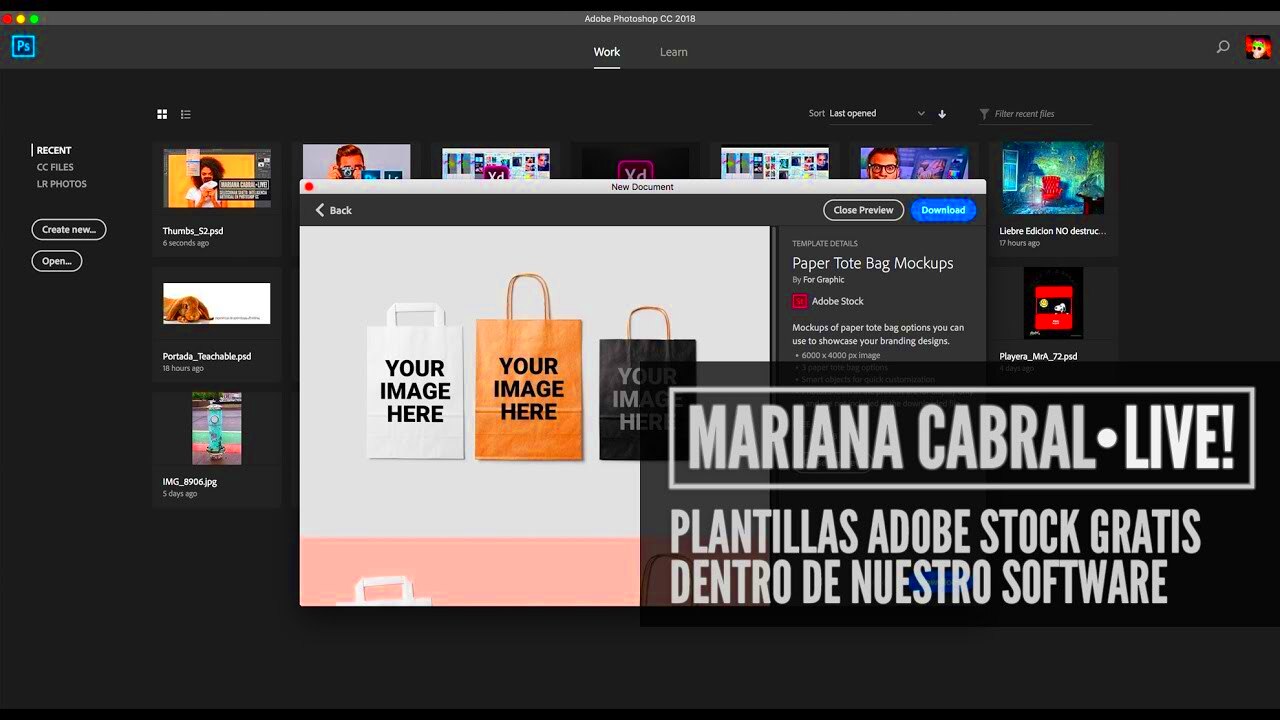This screenshot has width=1280, height=720.
Task: Open the IMG_8906.jpg thumbnail
Action: click(x=217, y=428)
